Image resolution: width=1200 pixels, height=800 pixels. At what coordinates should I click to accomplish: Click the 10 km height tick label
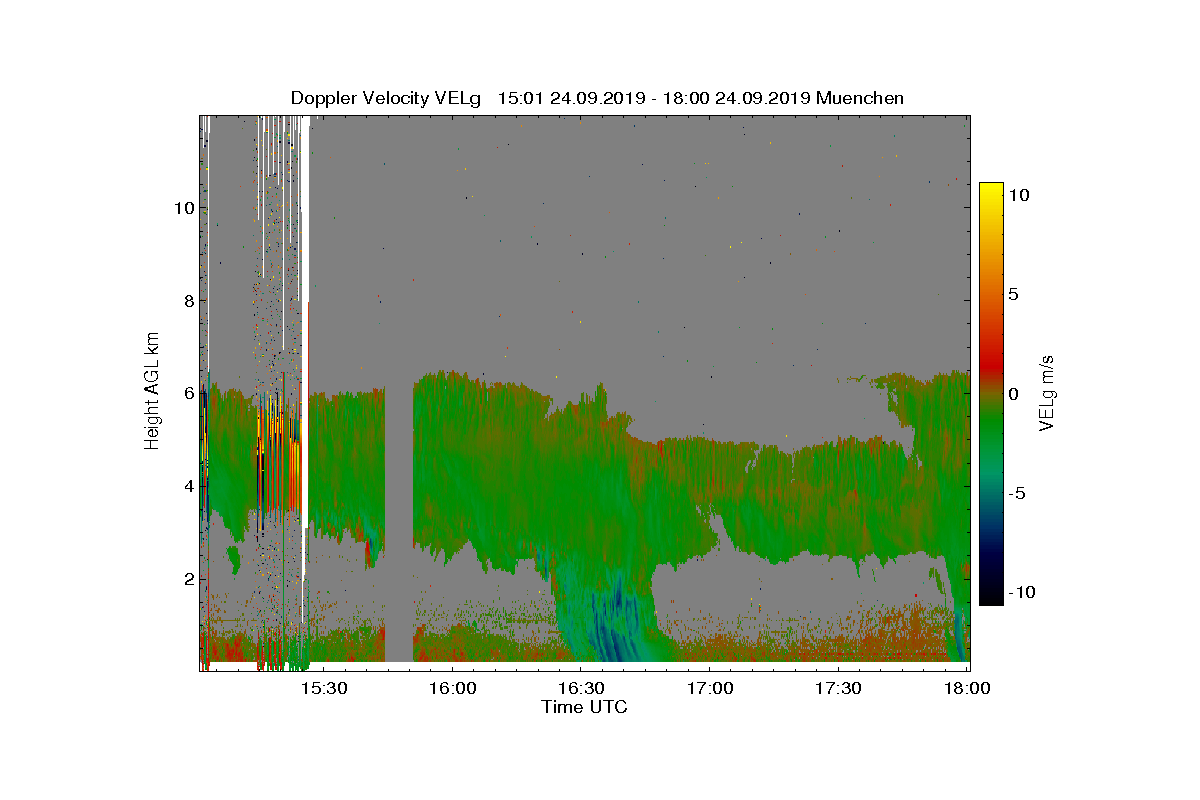(182, 208)
